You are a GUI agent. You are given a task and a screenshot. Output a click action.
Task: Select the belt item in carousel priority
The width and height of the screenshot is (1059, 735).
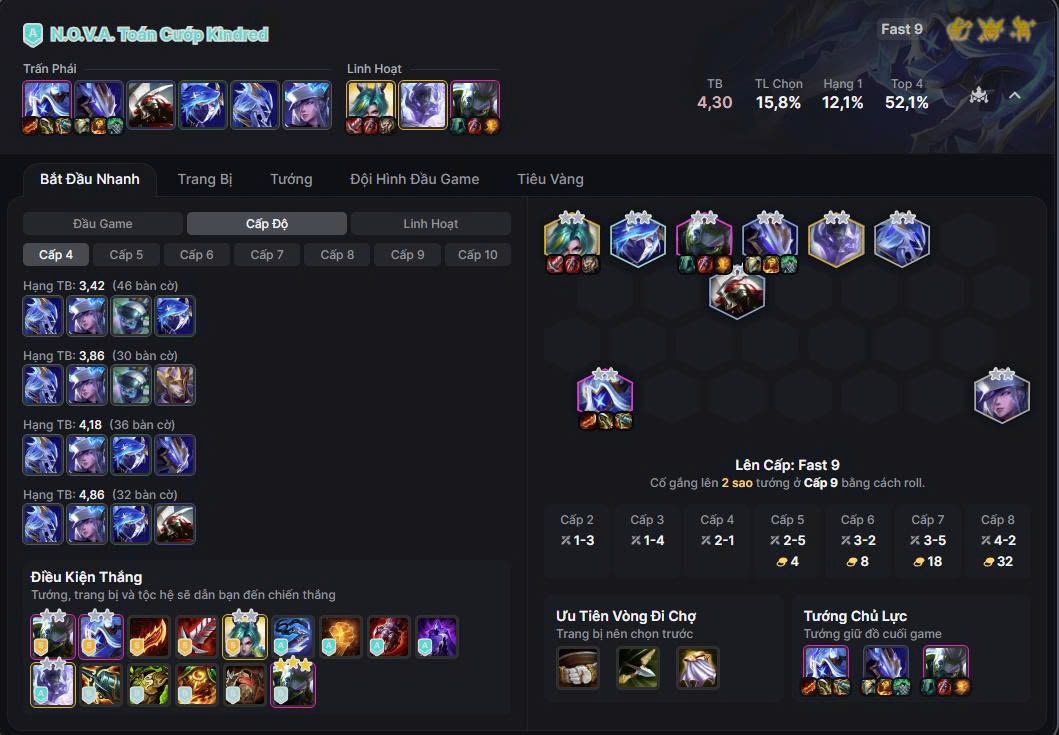coord(577,667)
